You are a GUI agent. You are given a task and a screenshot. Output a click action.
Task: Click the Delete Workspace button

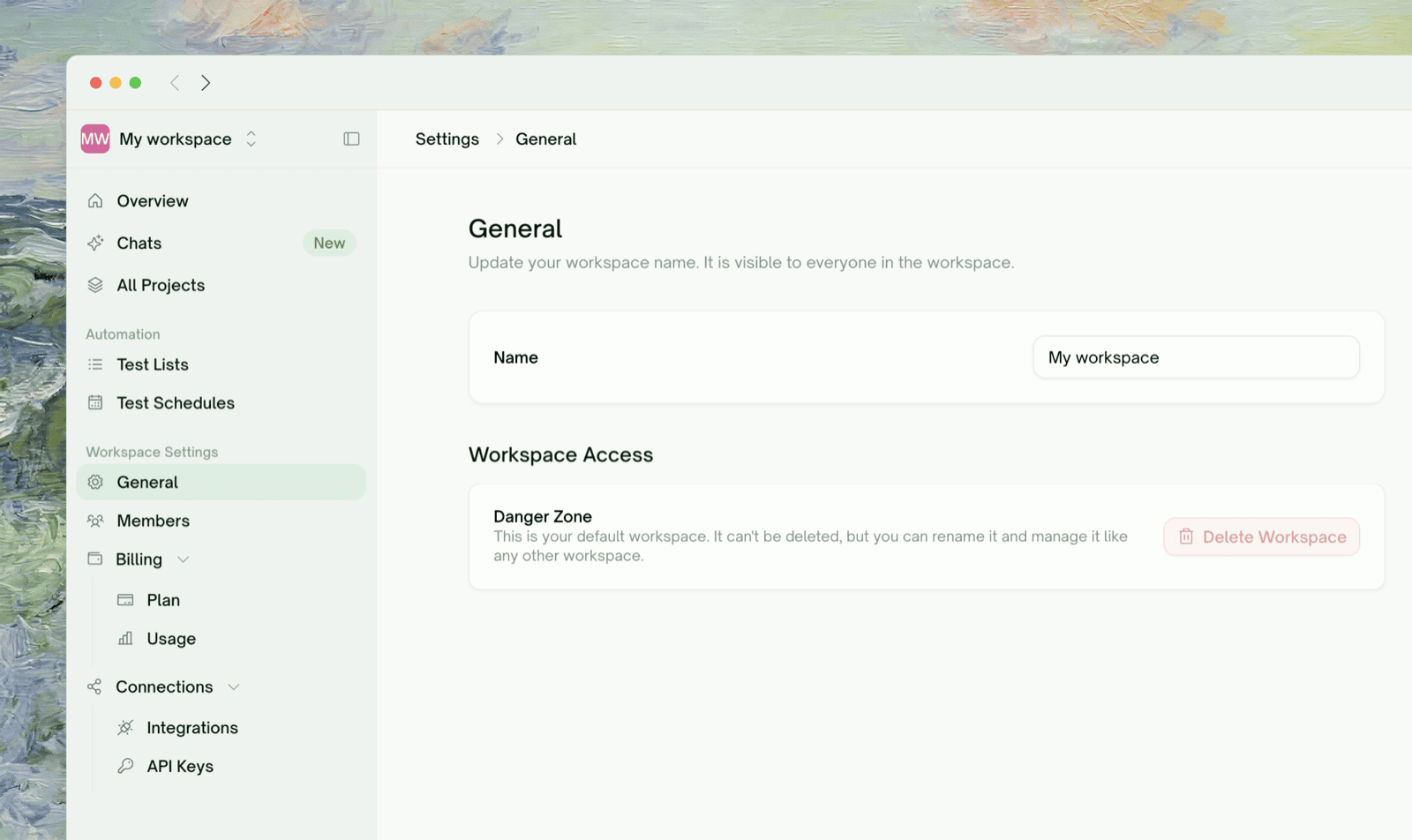(1261, 536)
